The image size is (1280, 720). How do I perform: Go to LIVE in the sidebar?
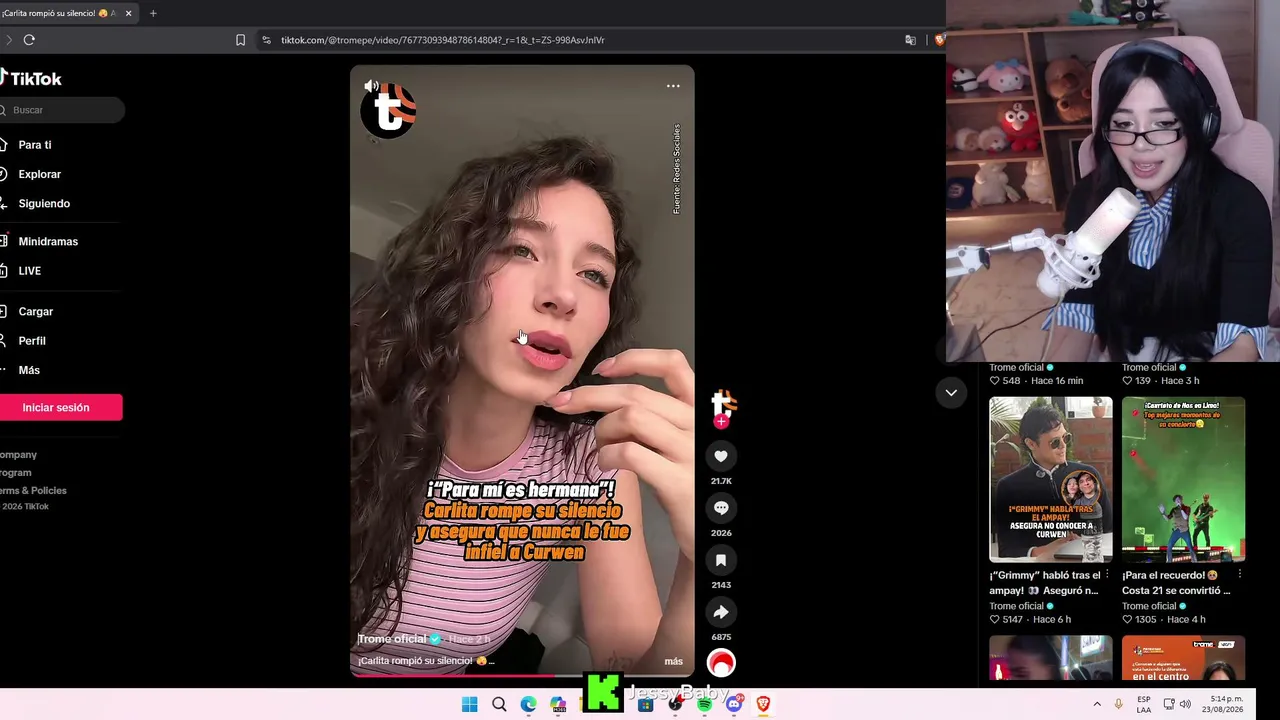(x=30, y=271)
